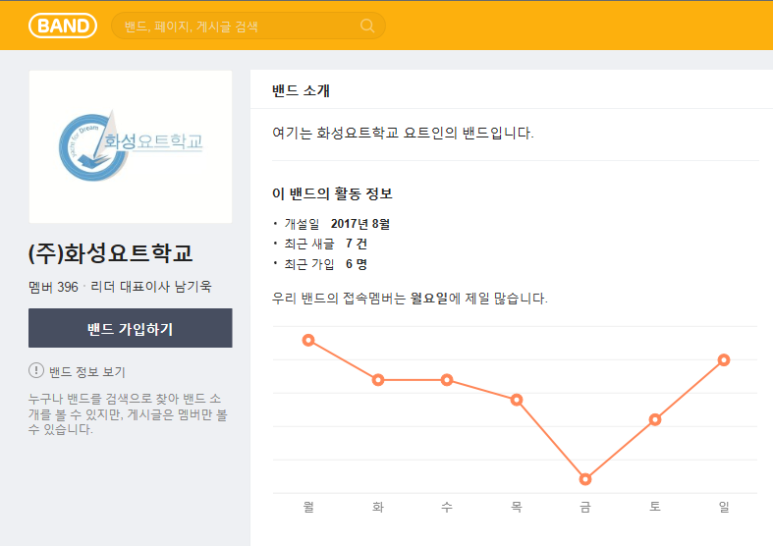This screenshot has height=546, width=773.
Task: Open the 밴드 정보 보기 link
Action: [x=87, y=372]
